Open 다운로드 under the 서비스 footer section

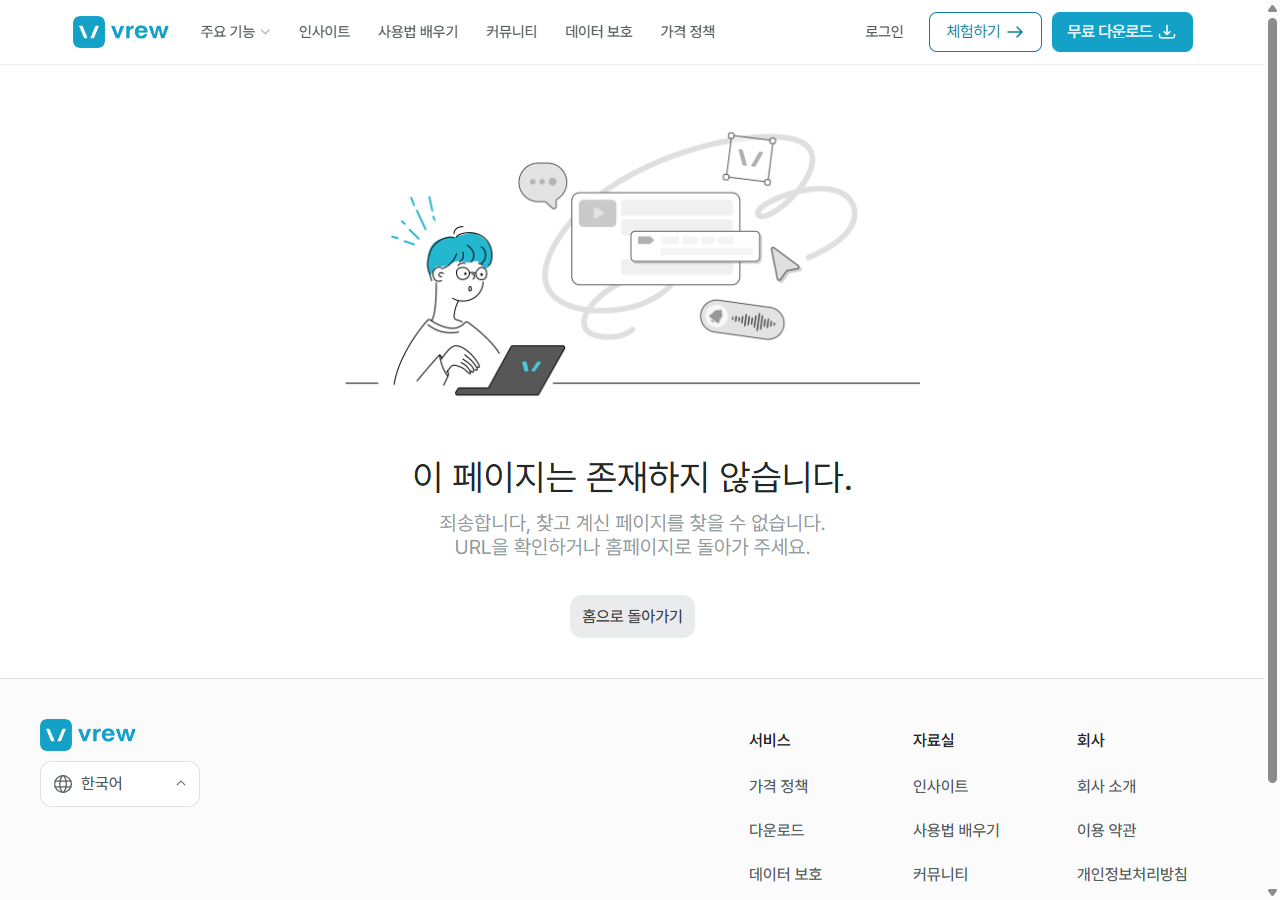coord(777,829)
